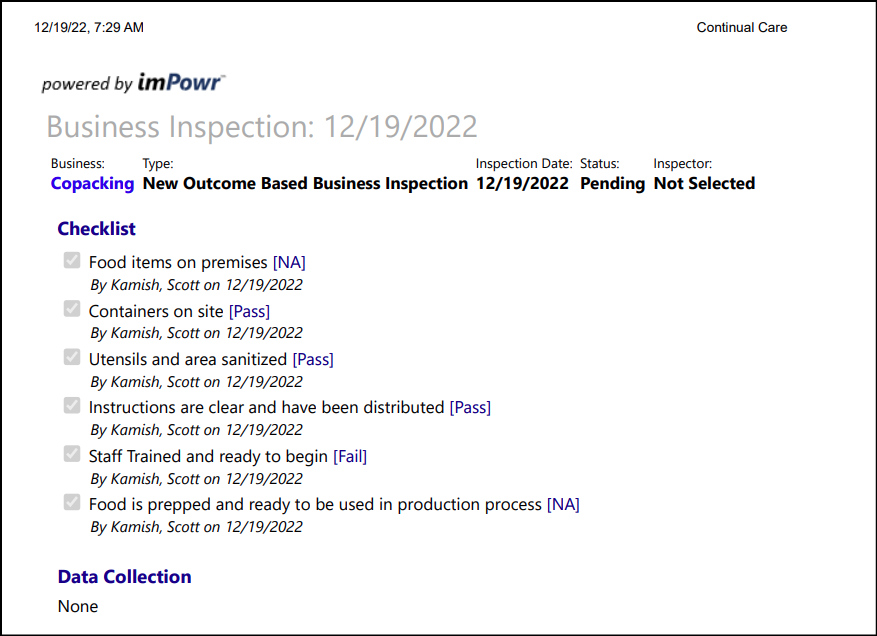Click the Not Selected inspector value
Image resolution: width=877 pixels, height=636 pixels.
point(705,183)
